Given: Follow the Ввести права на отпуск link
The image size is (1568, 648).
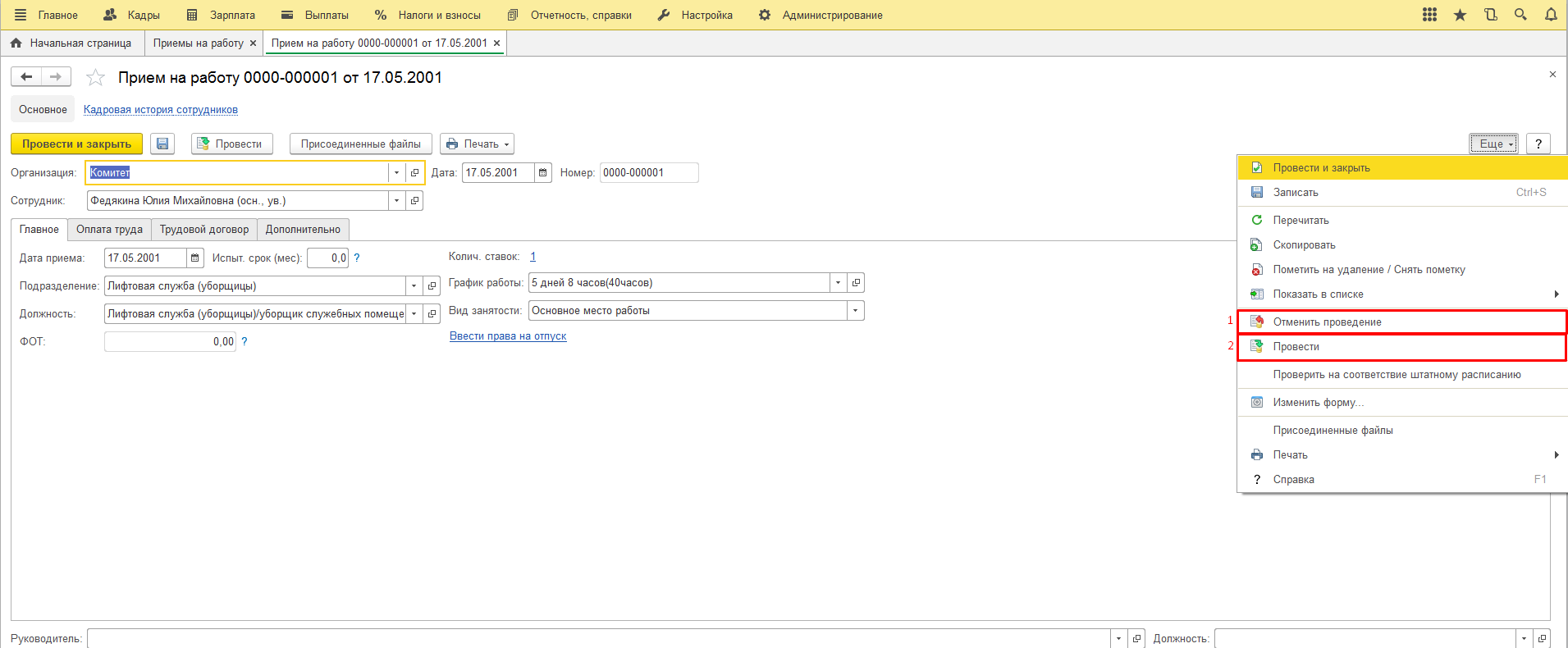Looking at the screenshot, I should coord(508,336).
